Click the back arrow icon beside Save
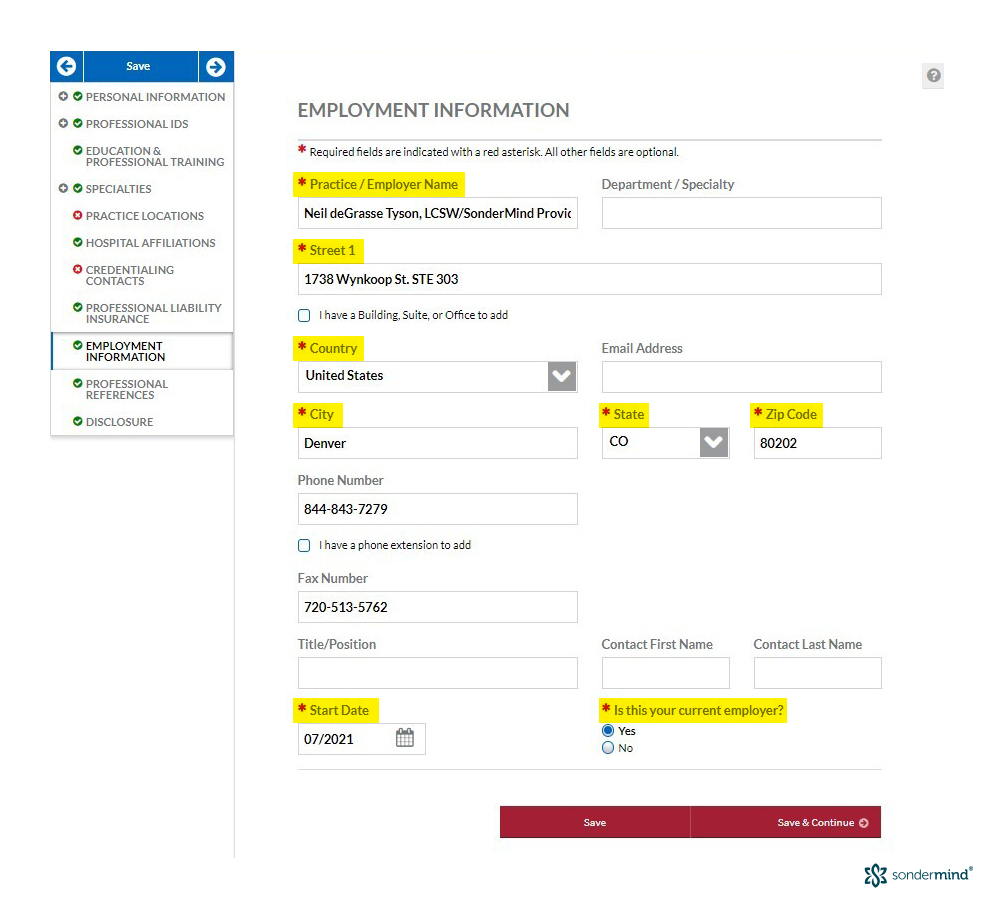 coord(66,66)
